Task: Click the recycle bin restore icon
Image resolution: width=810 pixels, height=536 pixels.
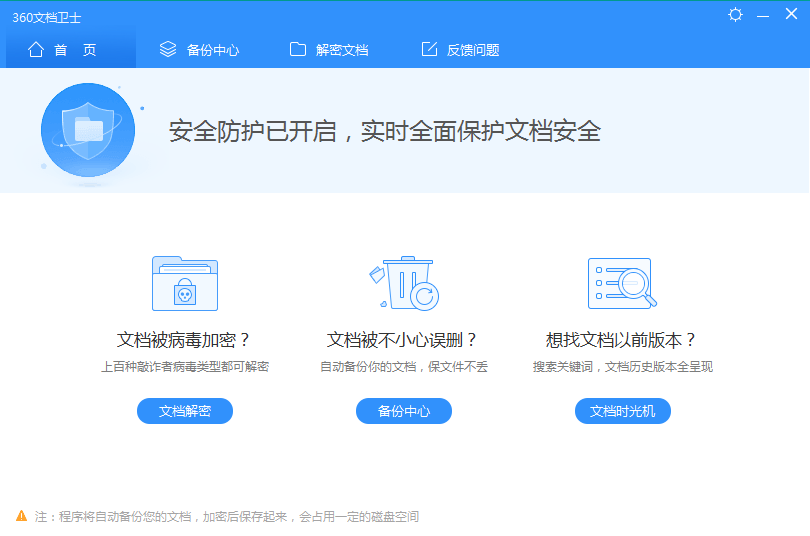Action: 405,283
